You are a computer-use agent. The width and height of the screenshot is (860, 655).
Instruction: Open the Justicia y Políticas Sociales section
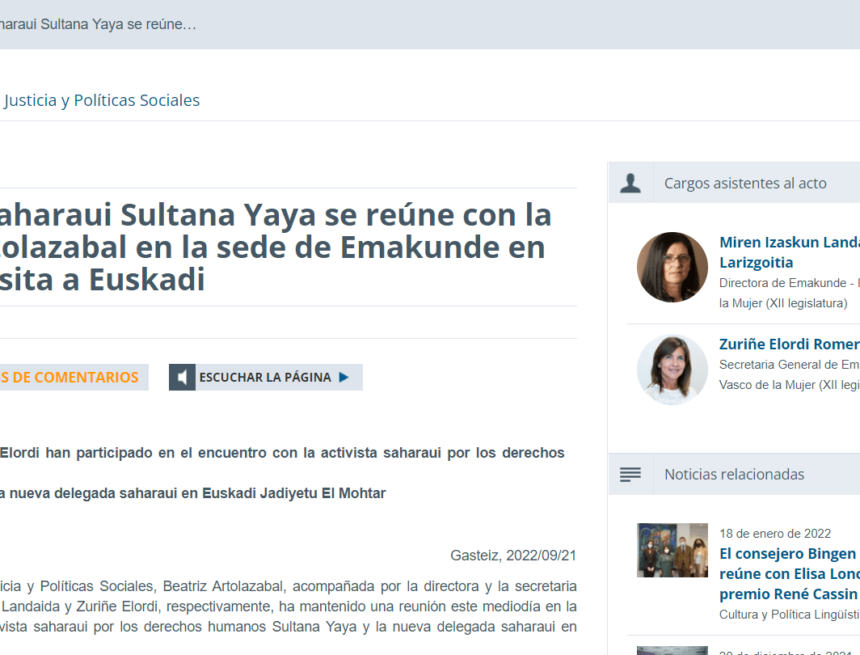102,100
